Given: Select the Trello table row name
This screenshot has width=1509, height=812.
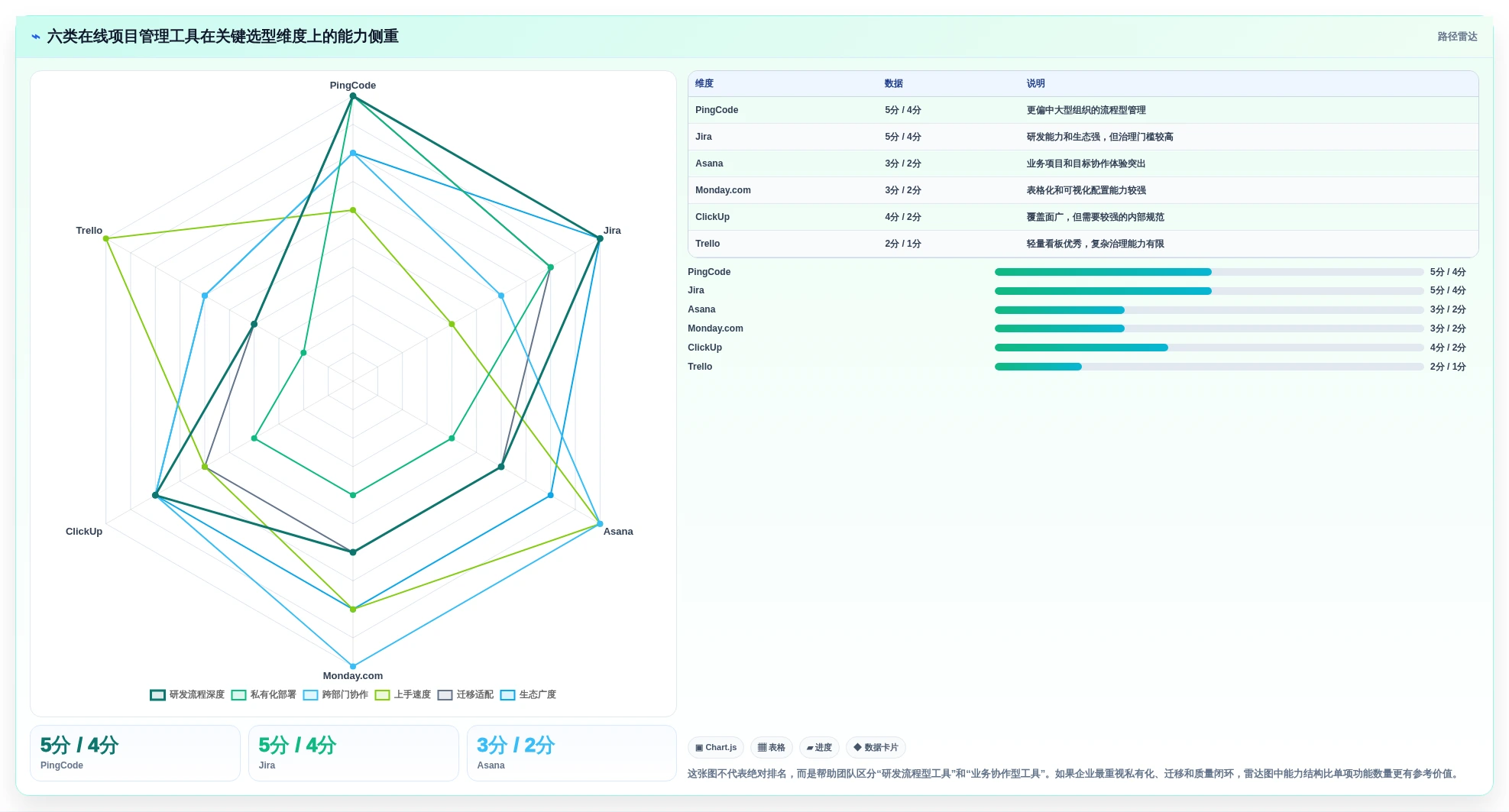Looking at the screenshot, I should tap(708, 244).
